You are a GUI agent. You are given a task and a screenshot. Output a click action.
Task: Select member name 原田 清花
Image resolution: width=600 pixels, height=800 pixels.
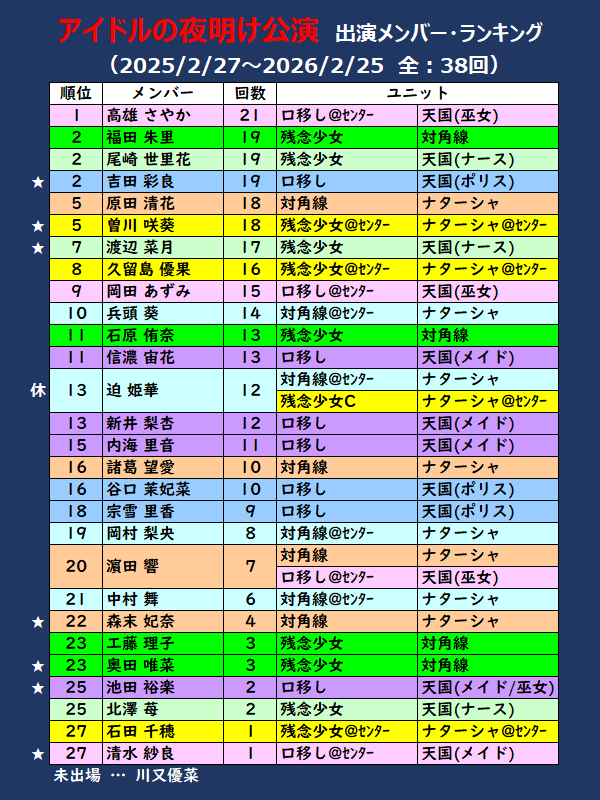coord(140,204)
